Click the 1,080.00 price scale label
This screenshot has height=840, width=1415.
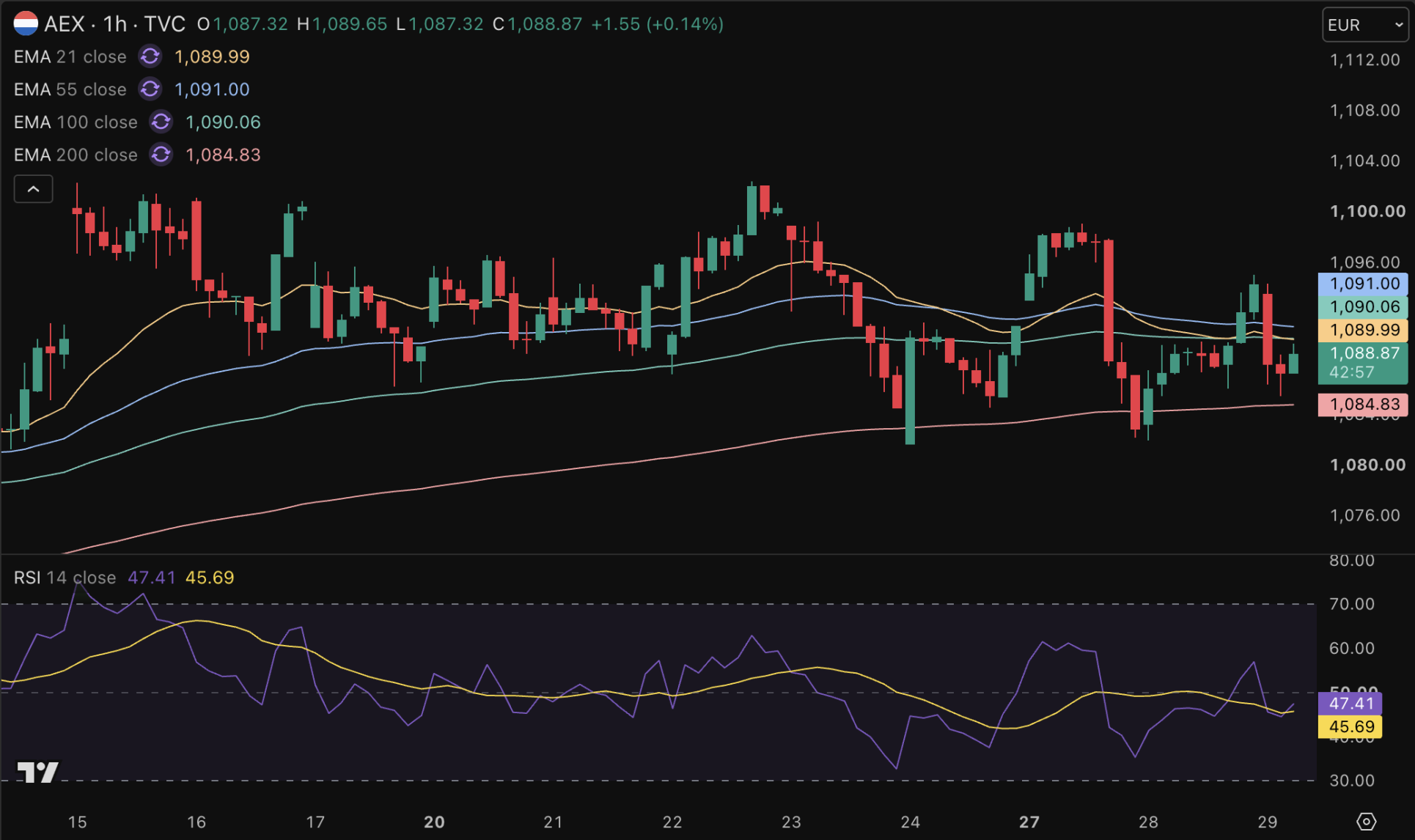click(1367, 465)
